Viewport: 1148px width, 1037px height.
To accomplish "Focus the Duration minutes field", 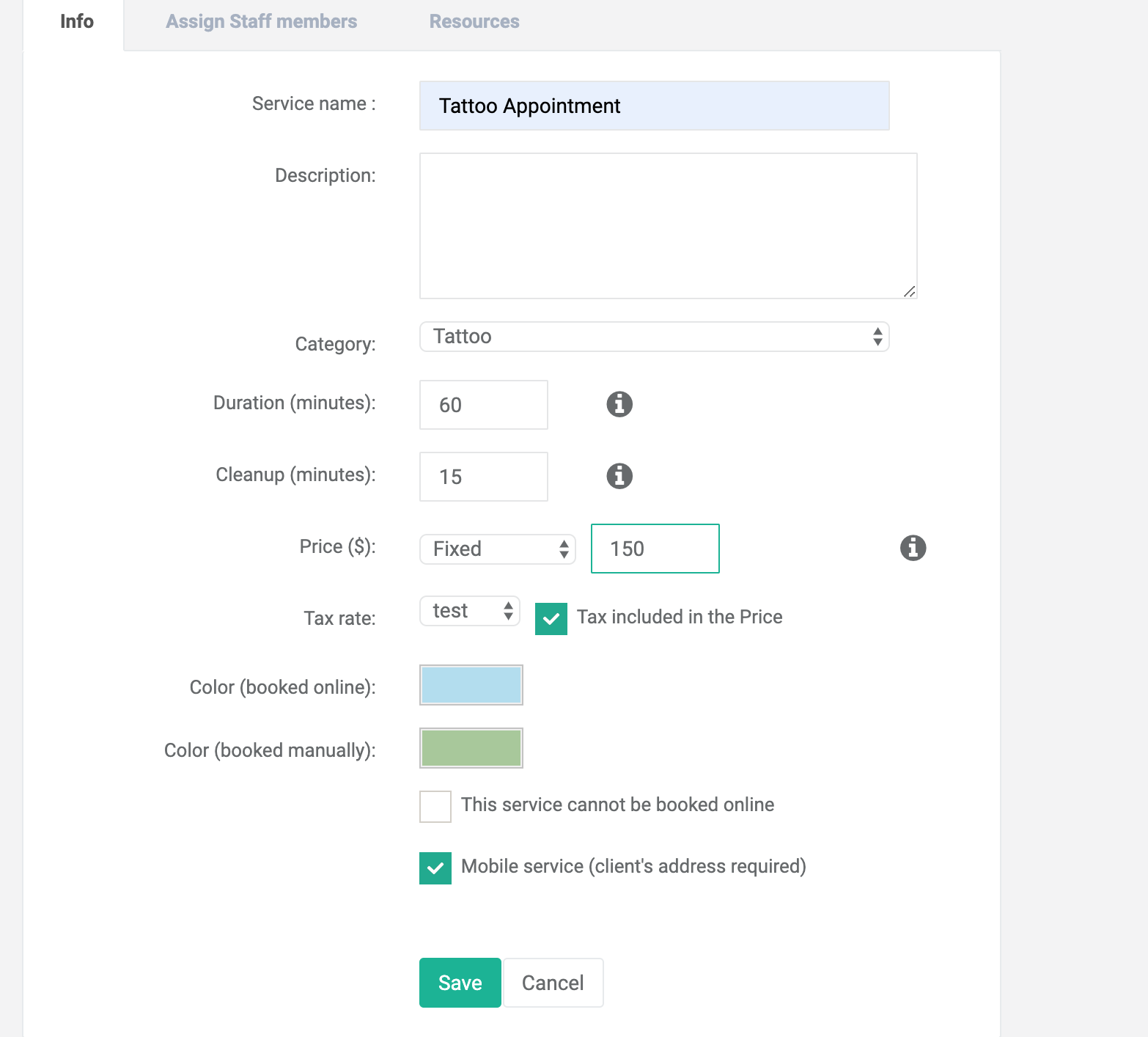I will pos(484,405).
